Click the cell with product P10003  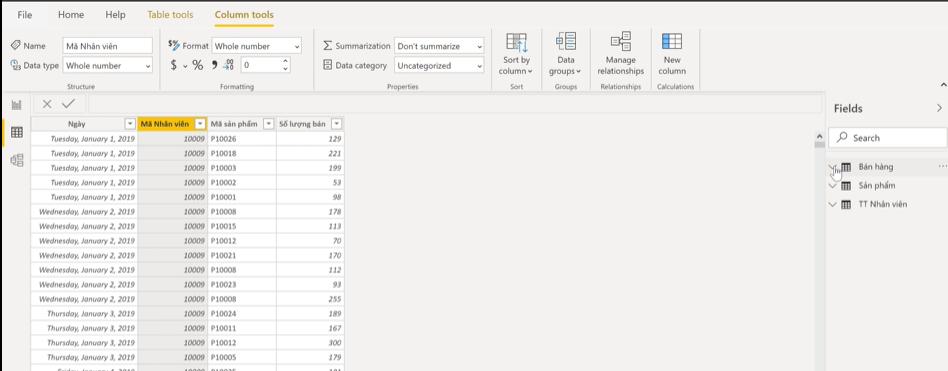[242, 168]
